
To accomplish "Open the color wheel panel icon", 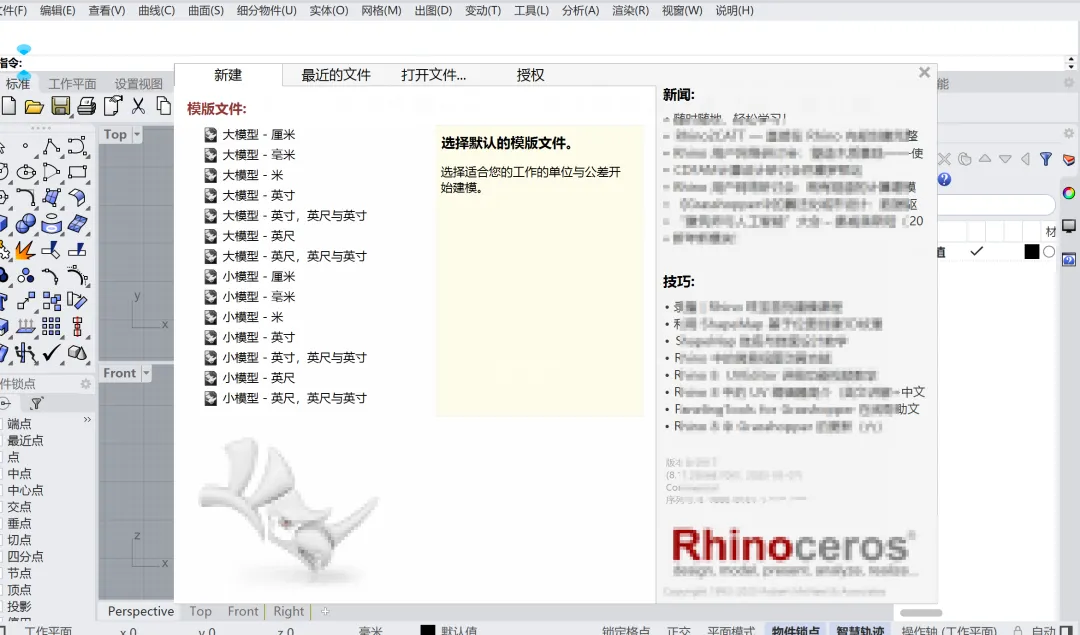I will point(1068,193).
